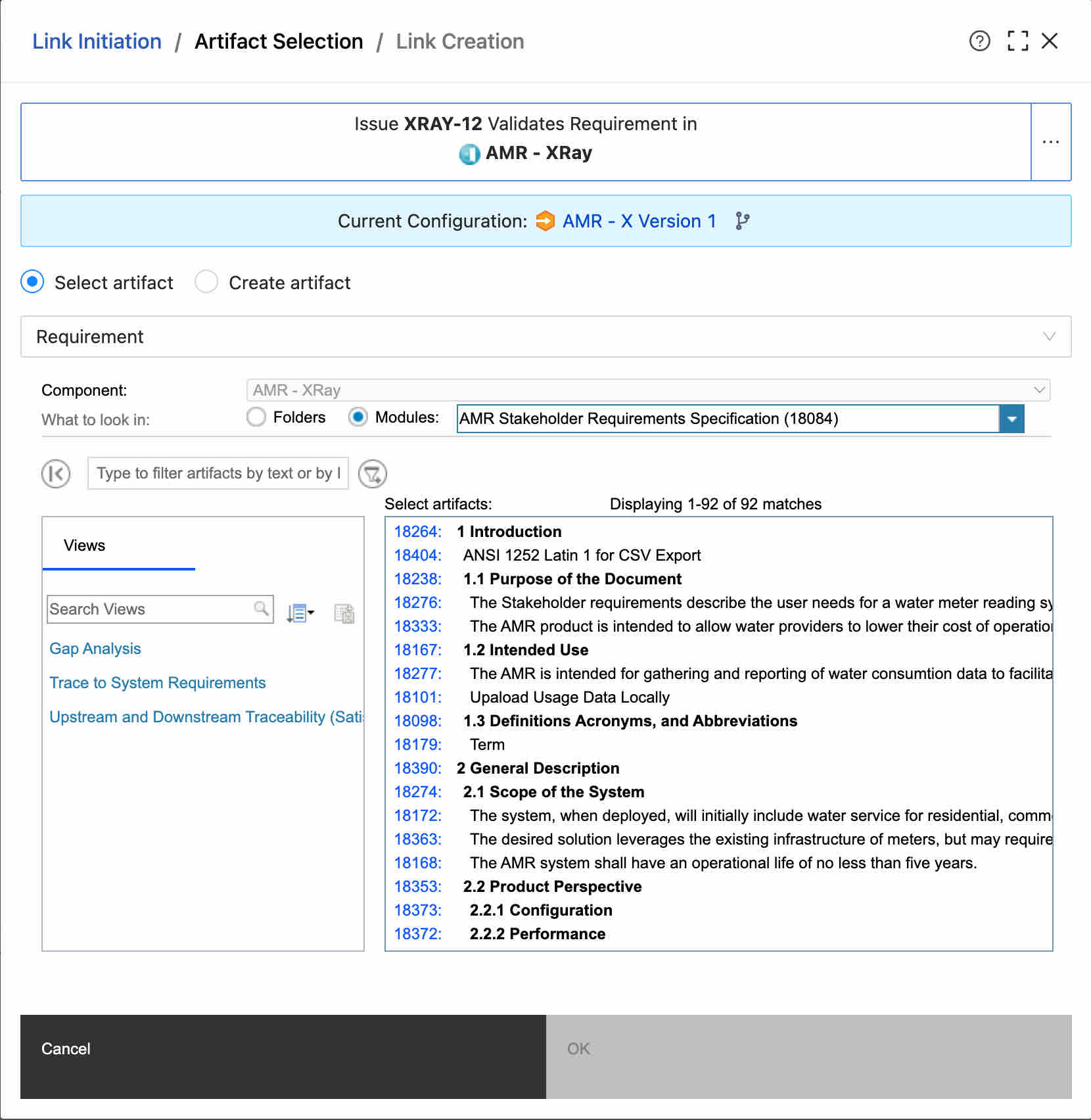Viewport: 1091px width, 1120px height.
Task: Open the help question mark icon
Action: coord(979,41)
